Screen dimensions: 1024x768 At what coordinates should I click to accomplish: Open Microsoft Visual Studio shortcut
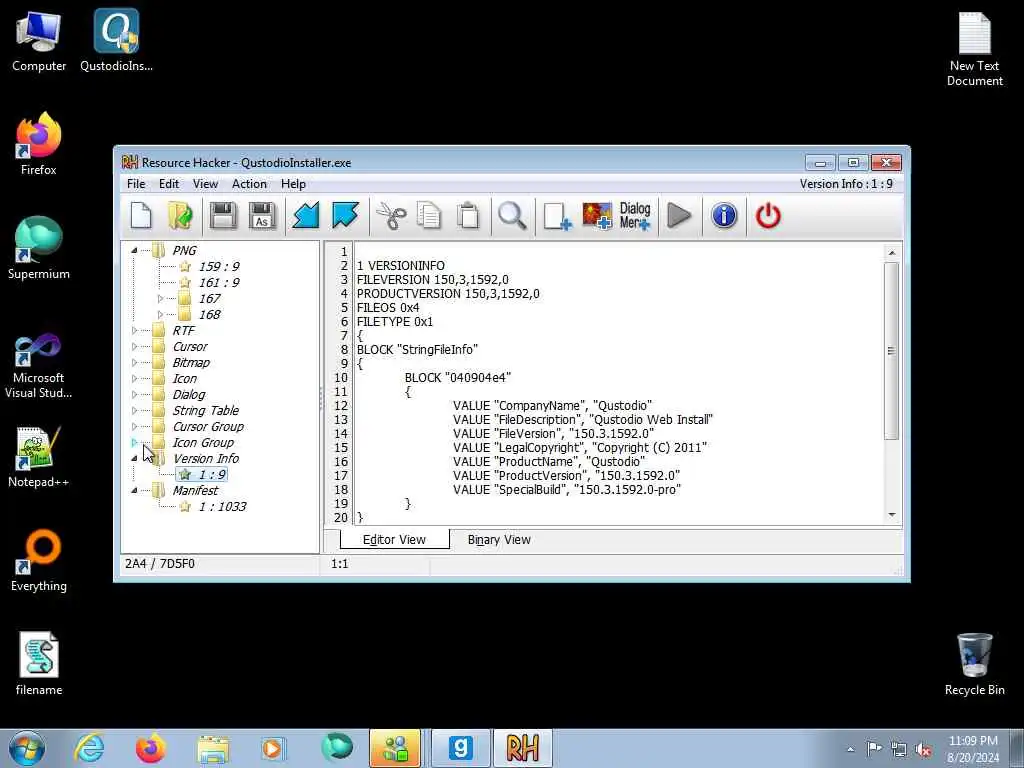click(39, 366)
